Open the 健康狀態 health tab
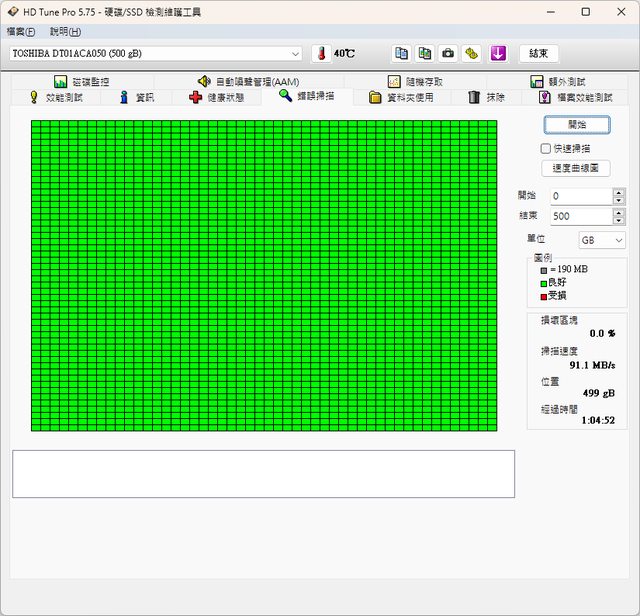Screen dimensions: 640x616 click(216, 97)
